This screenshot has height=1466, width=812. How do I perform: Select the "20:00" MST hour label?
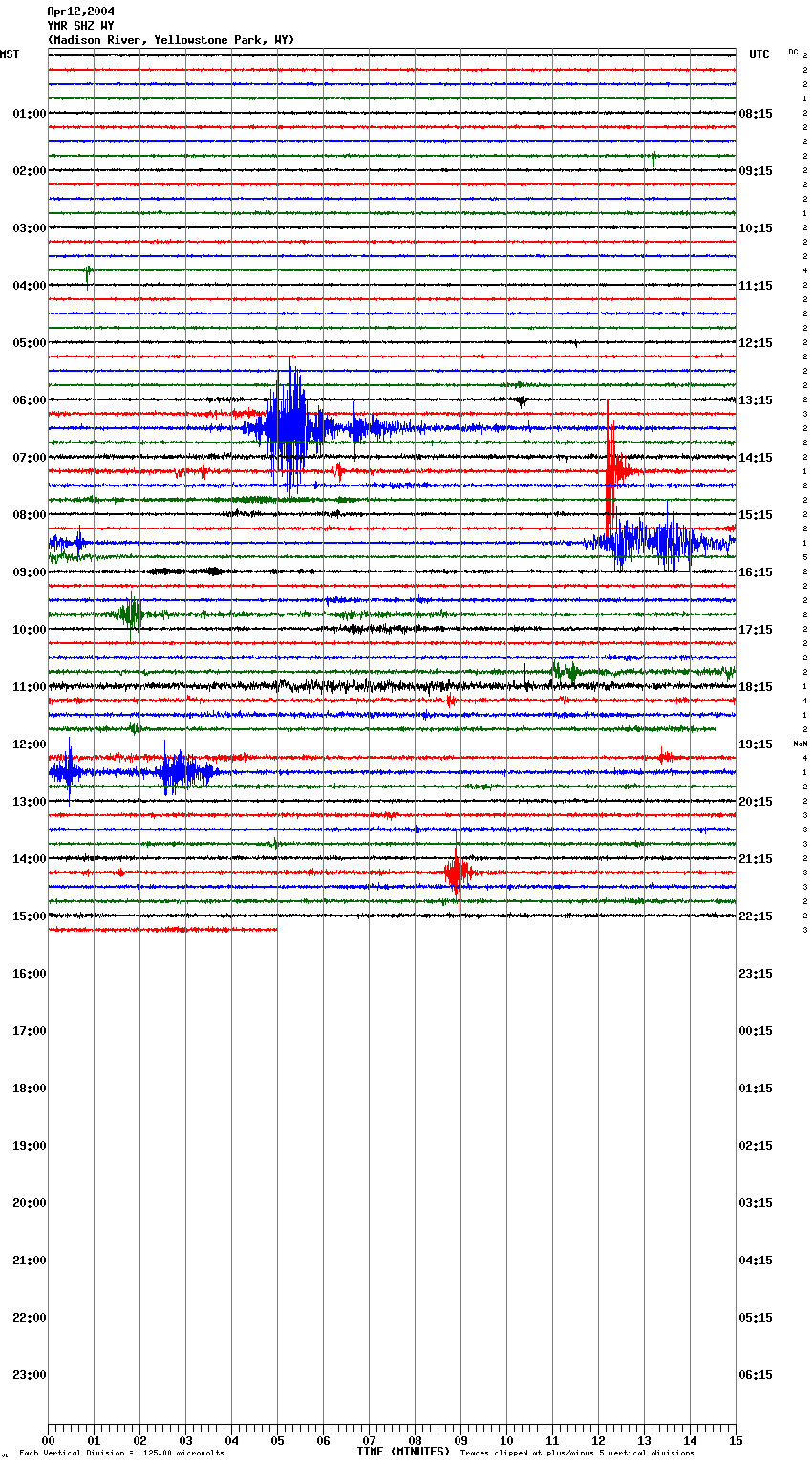pos(30,1203)
